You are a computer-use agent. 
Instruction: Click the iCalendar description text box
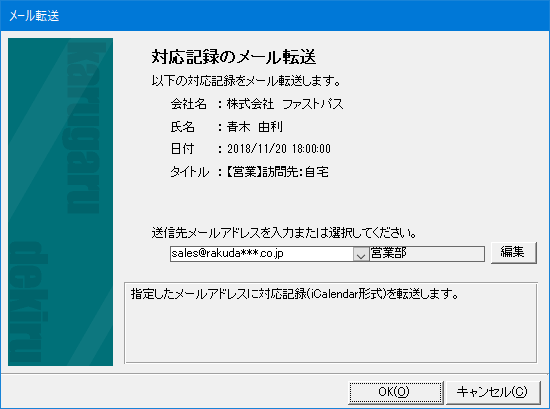click(330, 323)
